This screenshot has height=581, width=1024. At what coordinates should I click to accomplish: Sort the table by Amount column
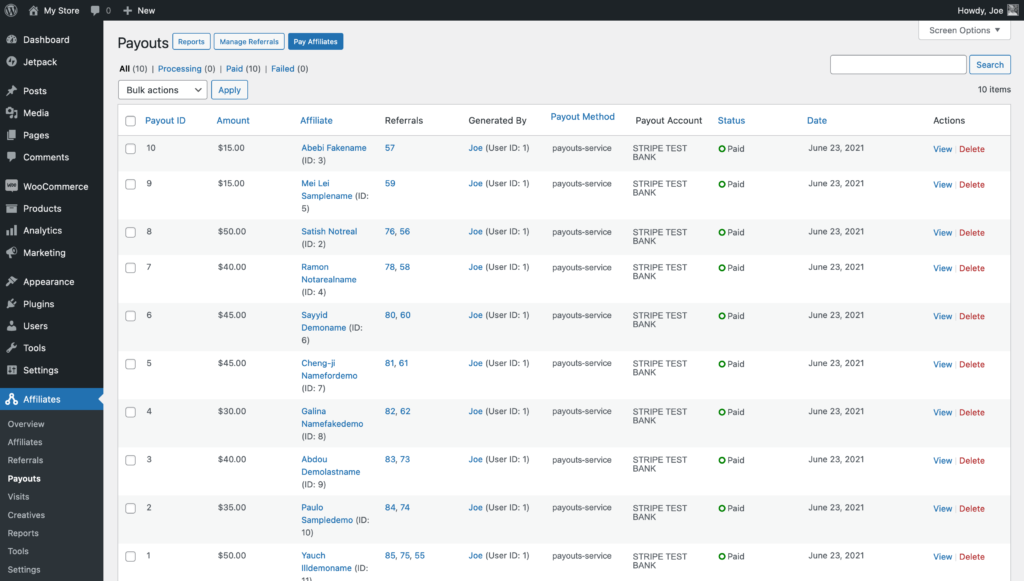pyautogui.click(x=233, y=121)
